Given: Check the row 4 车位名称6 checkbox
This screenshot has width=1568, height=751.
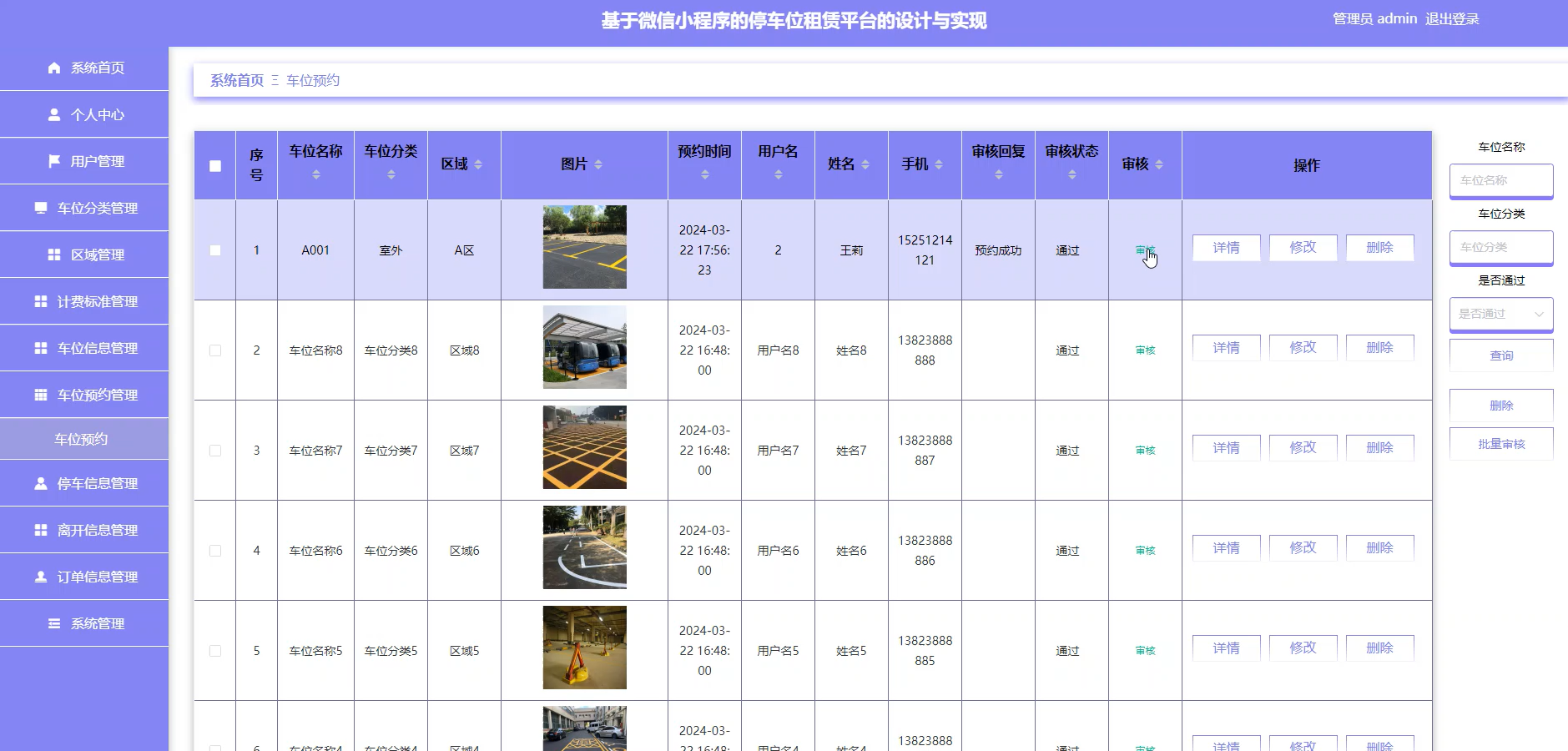Looking at the screenshot, I should [x=215, y=551].
